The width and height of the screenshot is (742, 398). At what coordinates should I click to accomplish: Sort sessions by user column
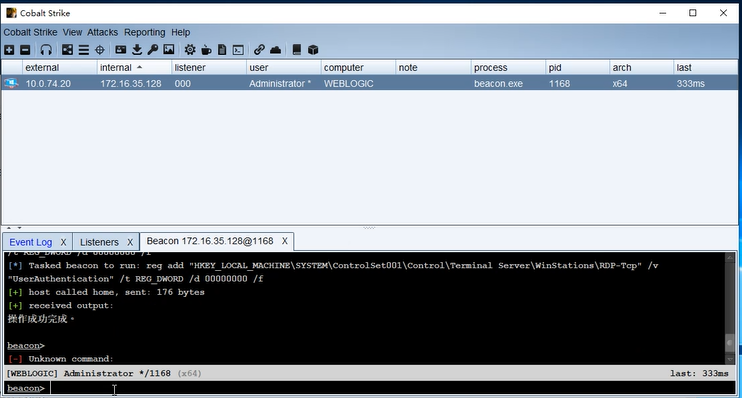283,68
